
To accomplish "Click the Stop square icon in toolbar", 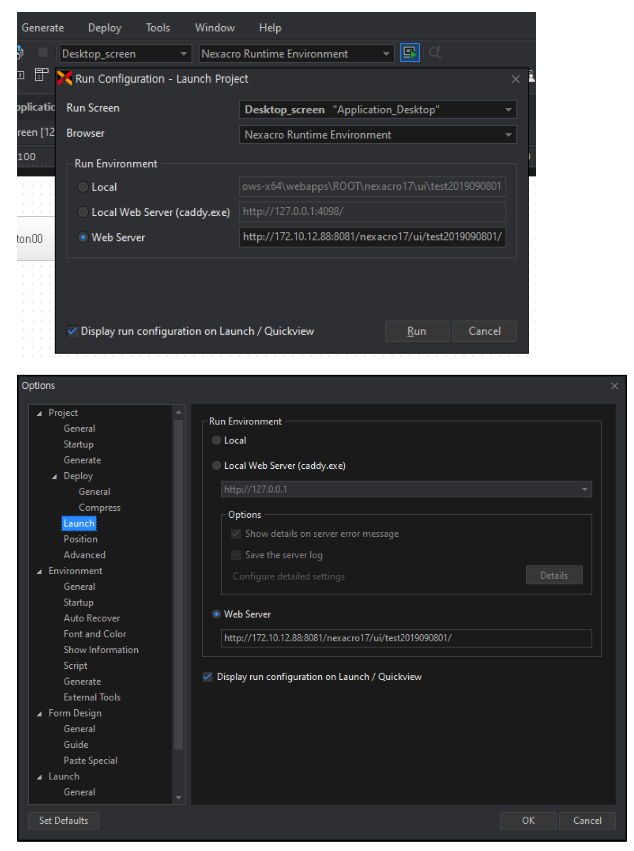I will coord(43,53).
